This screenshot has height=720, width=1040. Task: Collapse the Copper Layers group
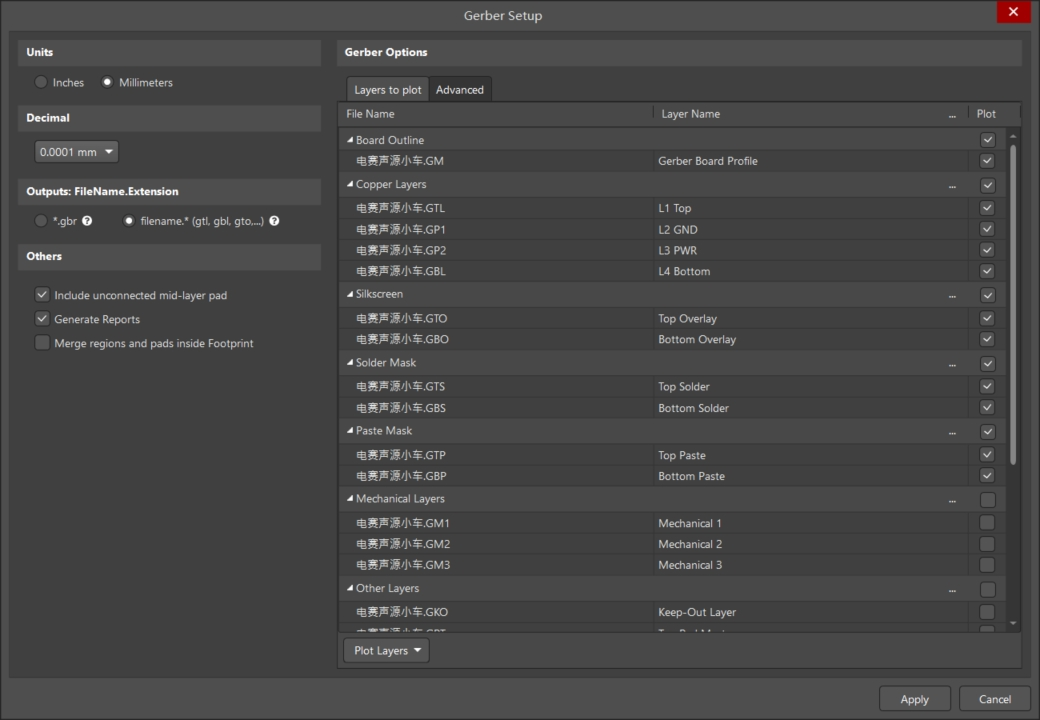pyautogui.click(x=350, y=184)
